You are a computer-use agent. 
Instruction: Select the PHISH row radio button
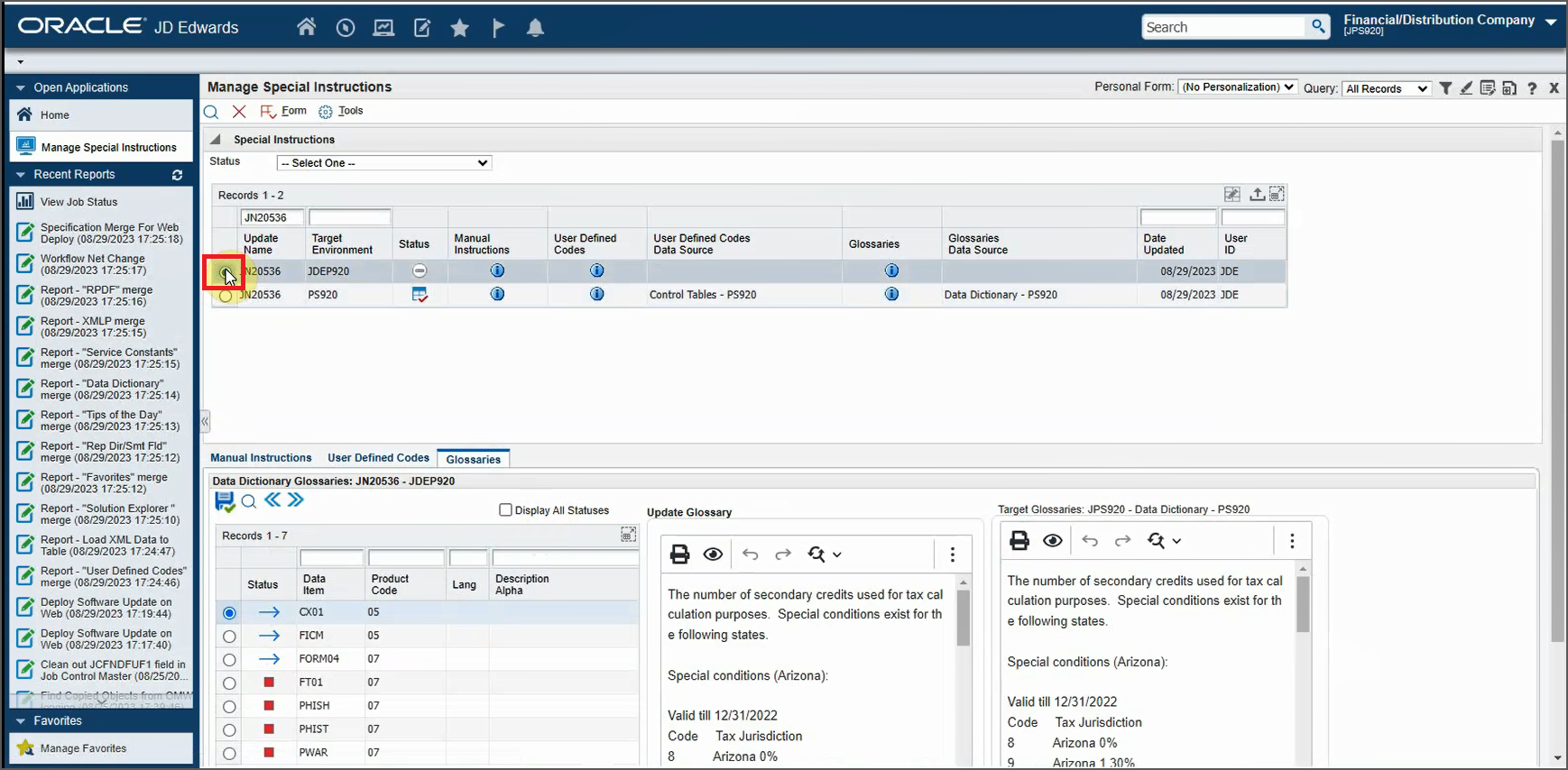tap(229, 707)
